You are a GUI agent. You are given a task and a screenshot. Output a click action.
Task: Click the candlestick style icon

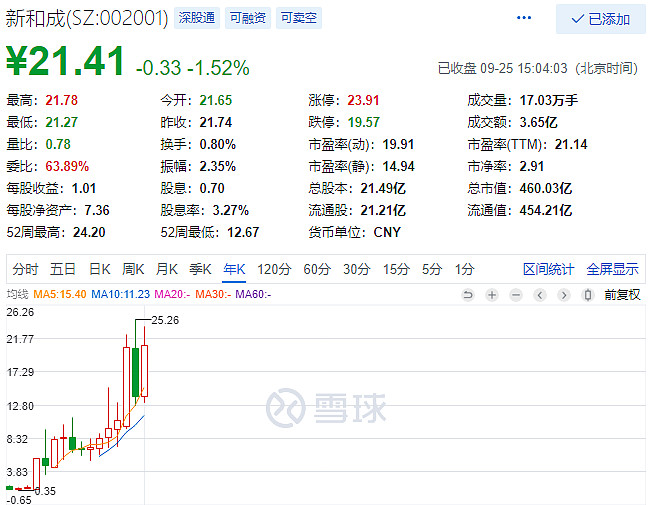click(588, 294)
